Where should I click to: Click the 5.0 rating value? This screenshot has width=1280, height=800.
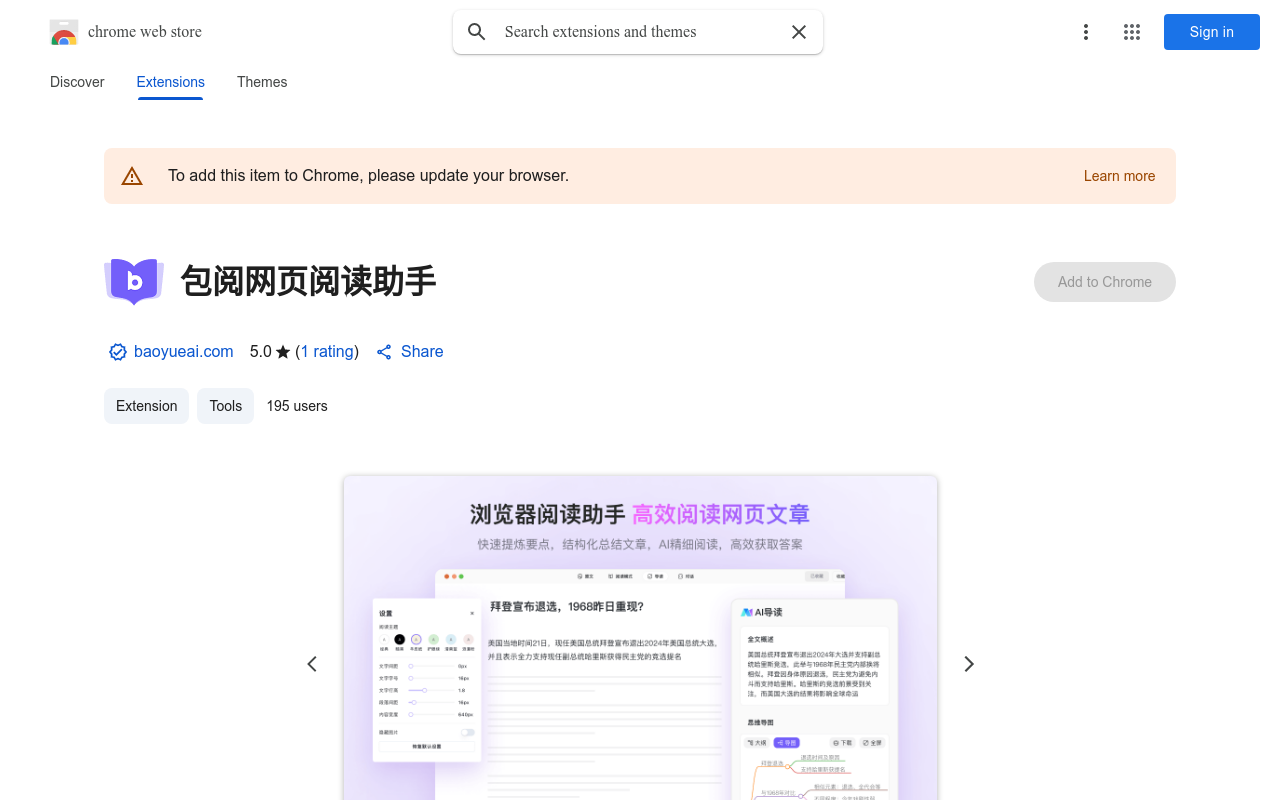pyautogui.click(x=261, y=352)
